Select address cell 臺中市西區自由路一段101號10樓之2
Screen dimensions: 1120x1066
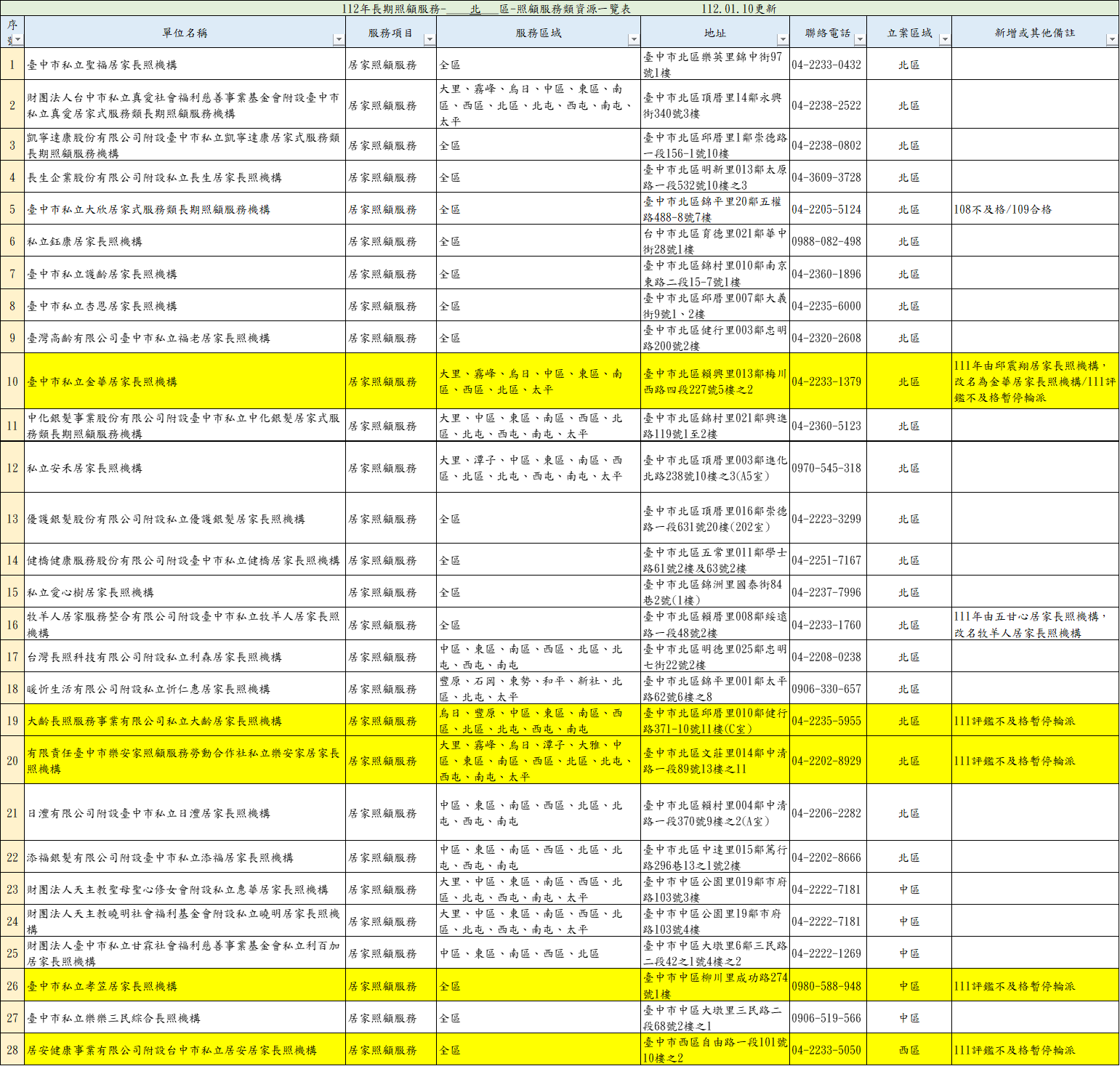tap(715, 1050)
